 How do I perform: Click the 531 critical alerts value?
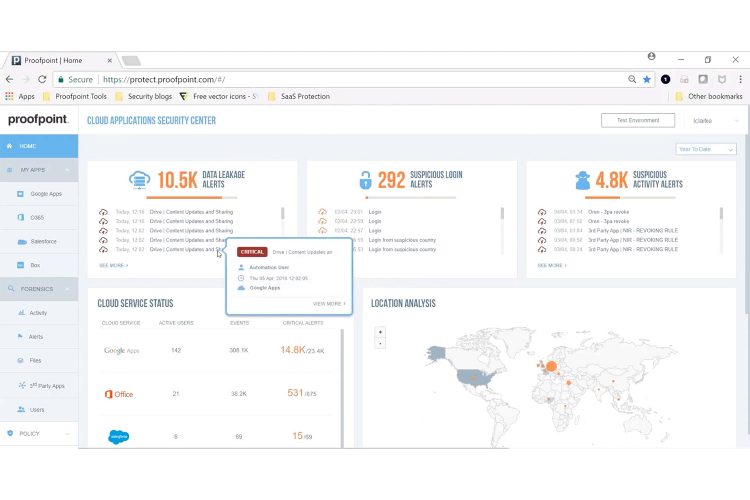[x=295, y=393]
